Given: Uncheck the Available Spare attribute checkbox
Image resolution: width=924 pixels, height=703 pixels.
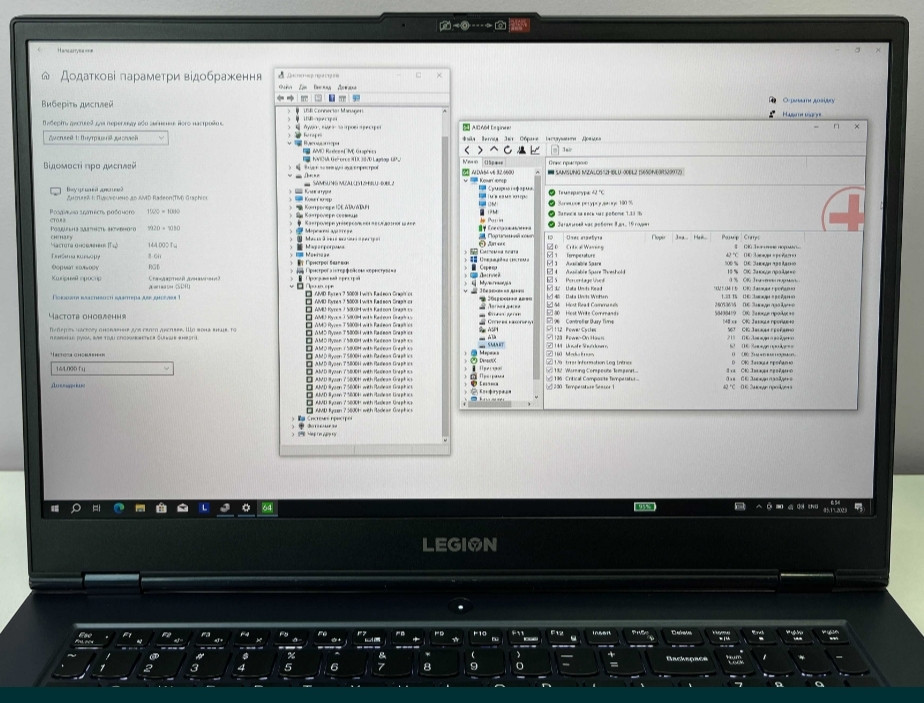Looking at the screenshot, I should click(x=550, y=263).
